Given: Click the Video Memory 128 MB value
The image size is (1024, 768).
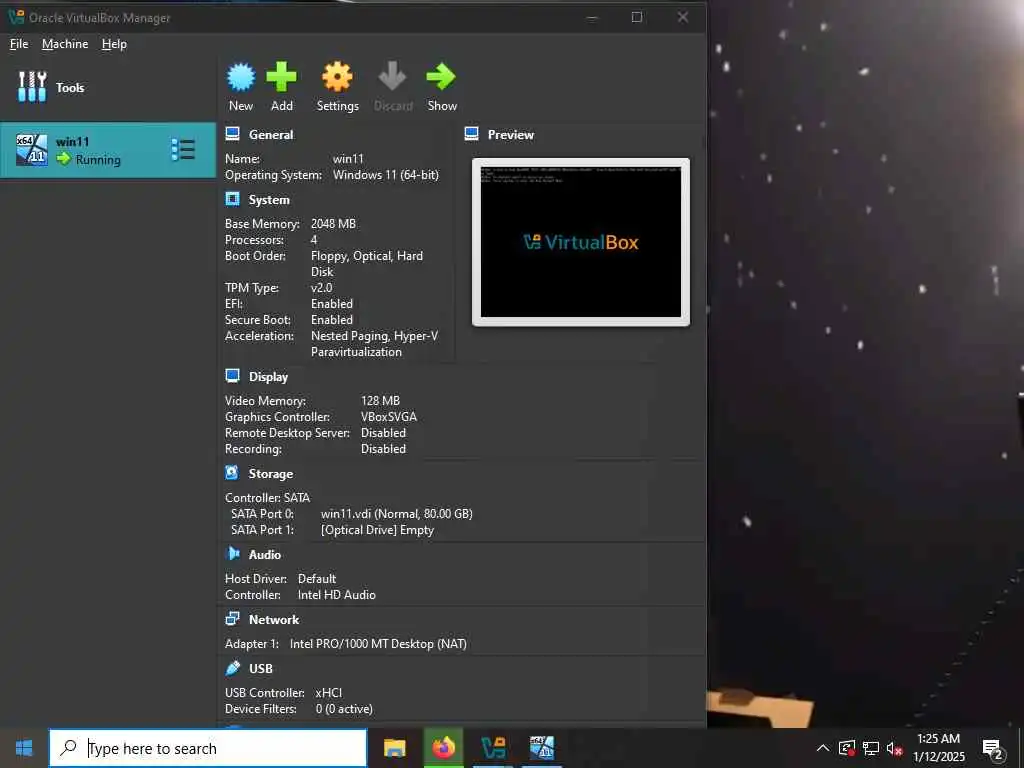Looking at the screenshot, I should tap(380, 400).
